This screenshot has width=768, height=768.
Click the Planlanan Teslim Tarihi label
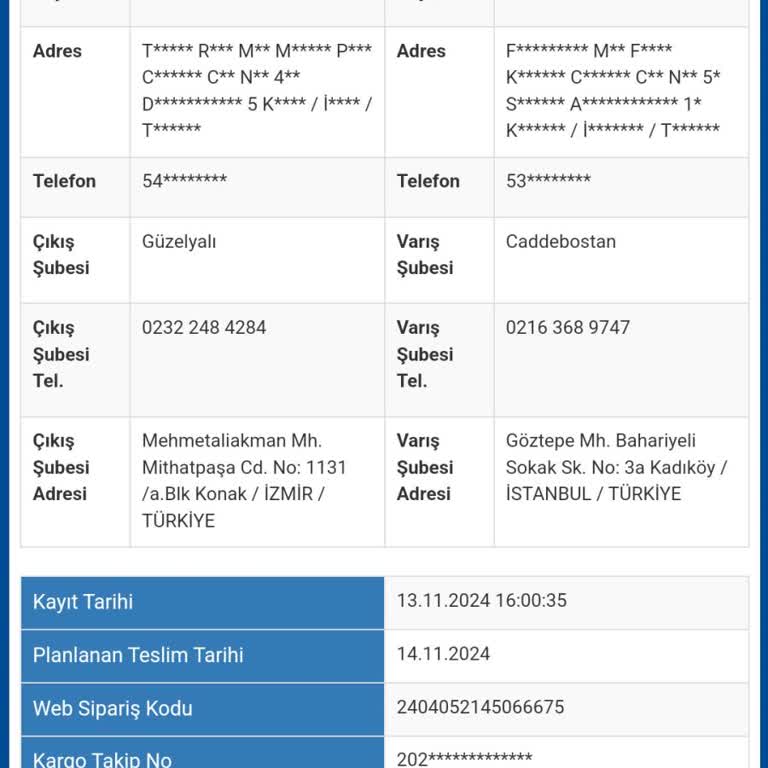coord(138,655)
